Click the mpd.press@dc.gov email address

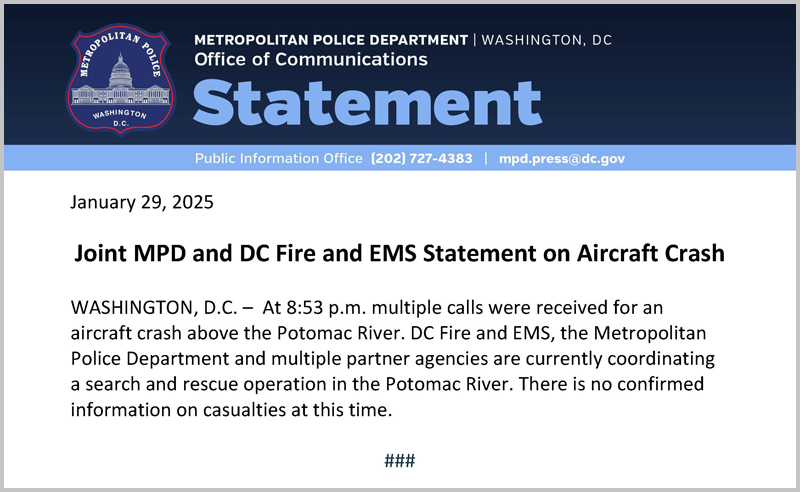[562, 159]
